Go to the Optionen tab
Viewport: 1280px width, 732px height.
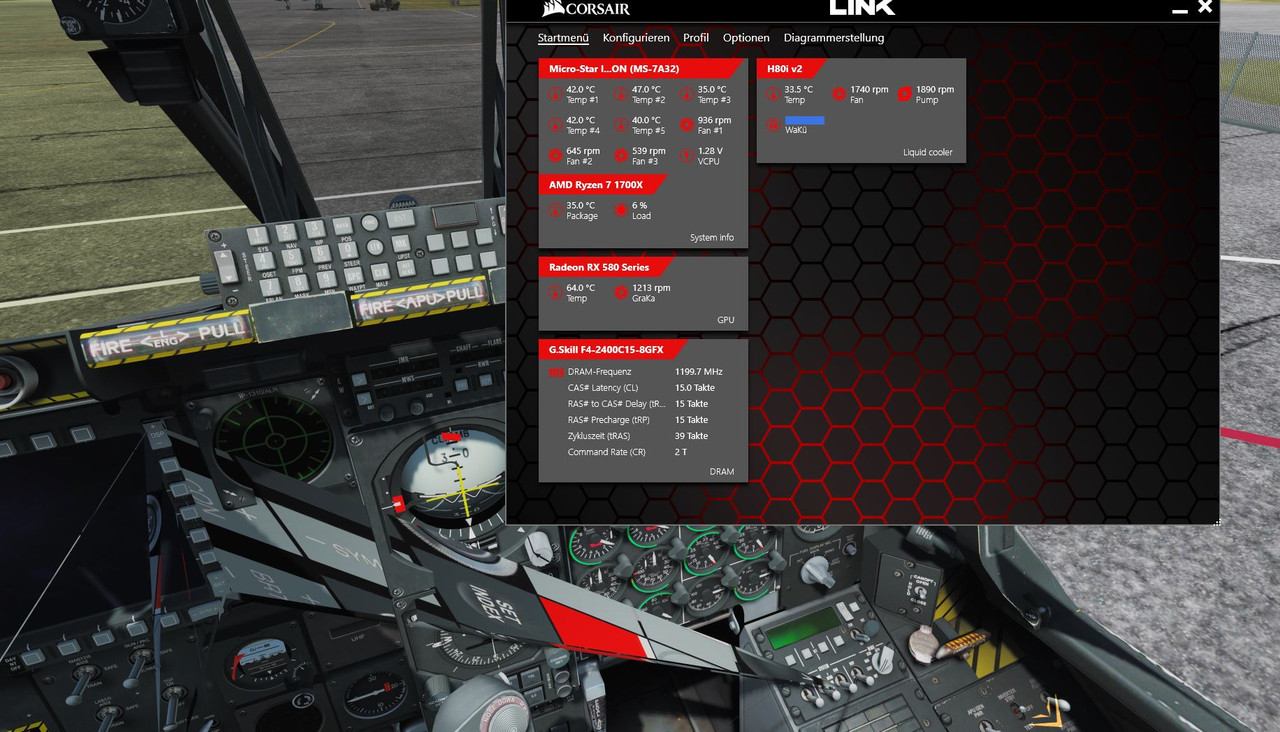746,38
